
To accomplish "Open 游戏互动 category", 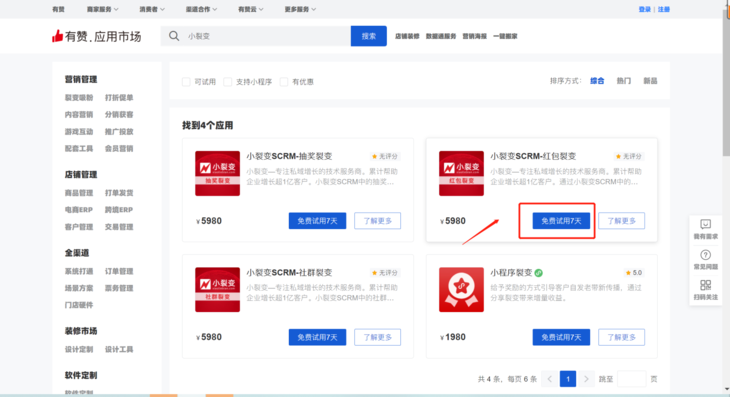I will pos(79,132).
